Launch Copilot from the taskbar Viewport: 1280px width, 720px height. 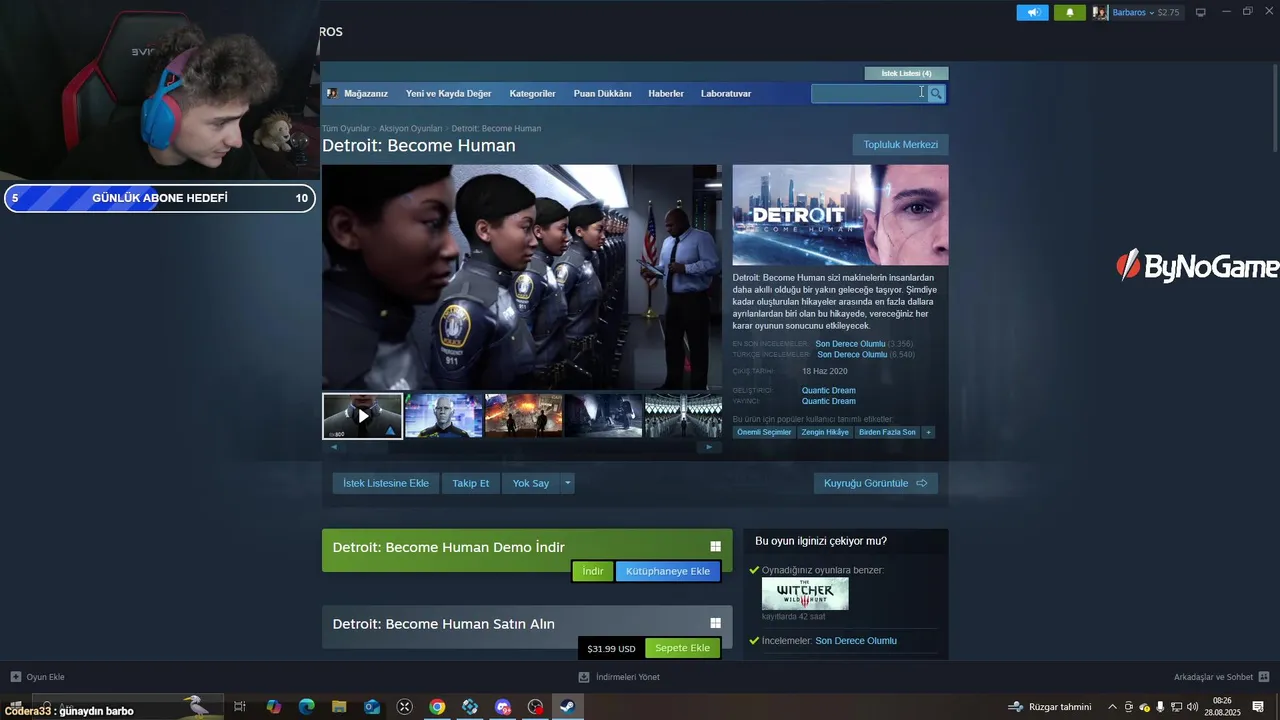[x=273, y=707]
